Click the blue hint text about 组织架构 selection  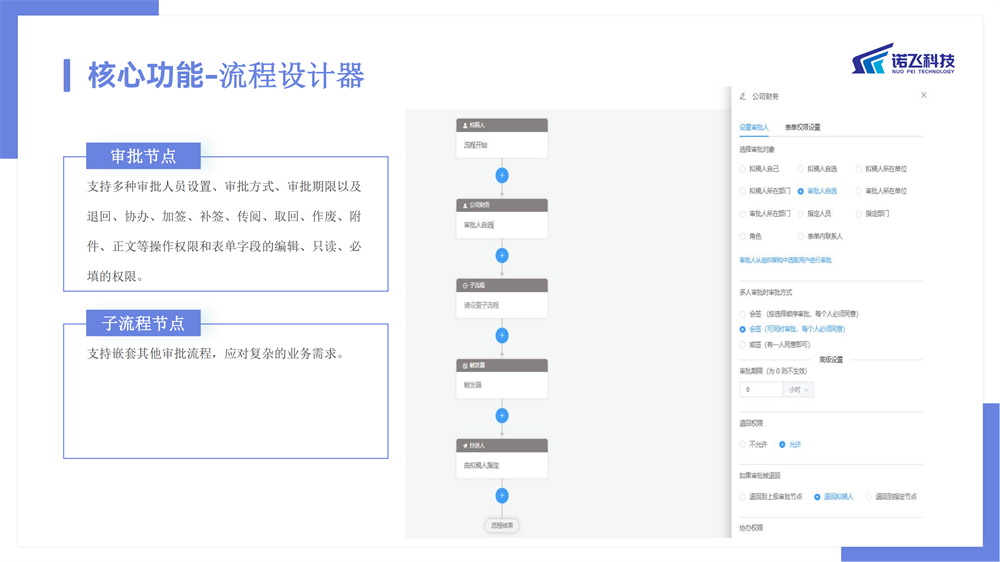point(785,260)
